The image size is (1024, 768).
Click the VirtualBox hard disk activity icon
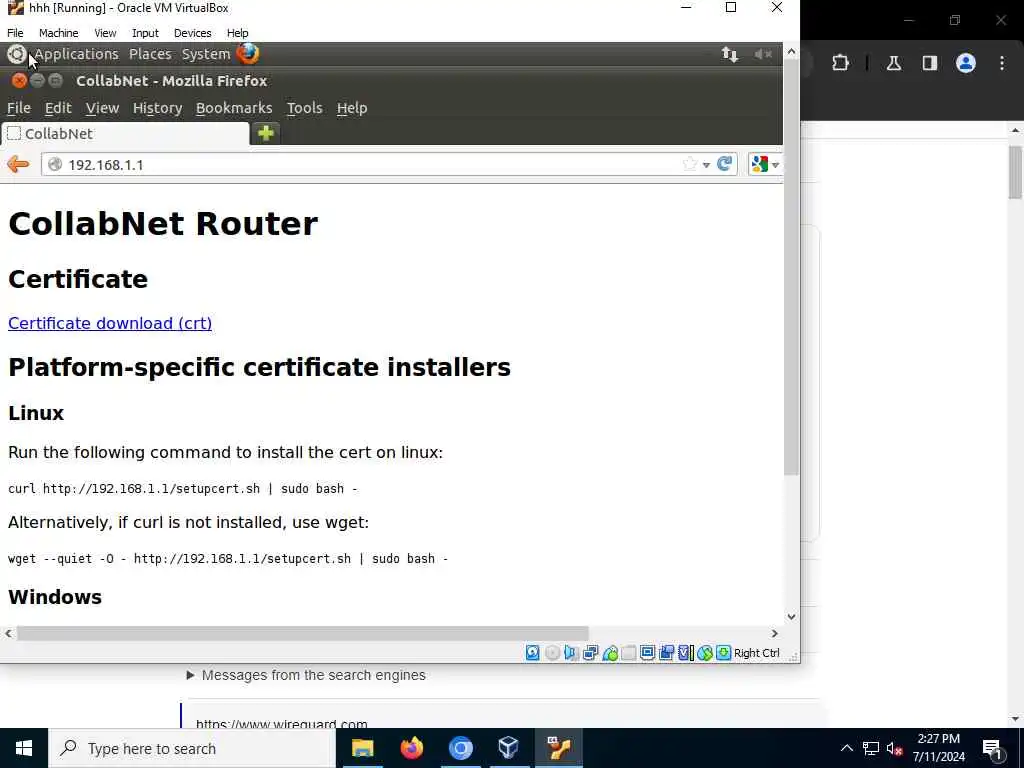coord(533,652)
